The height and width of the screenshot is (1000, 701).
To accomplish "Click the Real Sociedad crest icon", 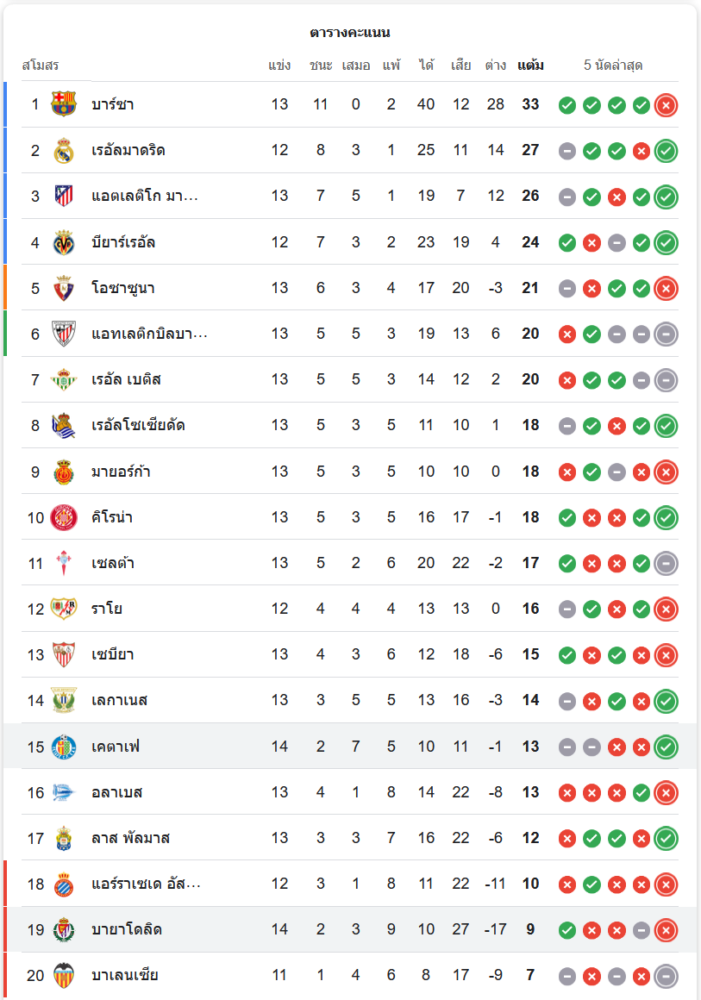I will [64, 425].
